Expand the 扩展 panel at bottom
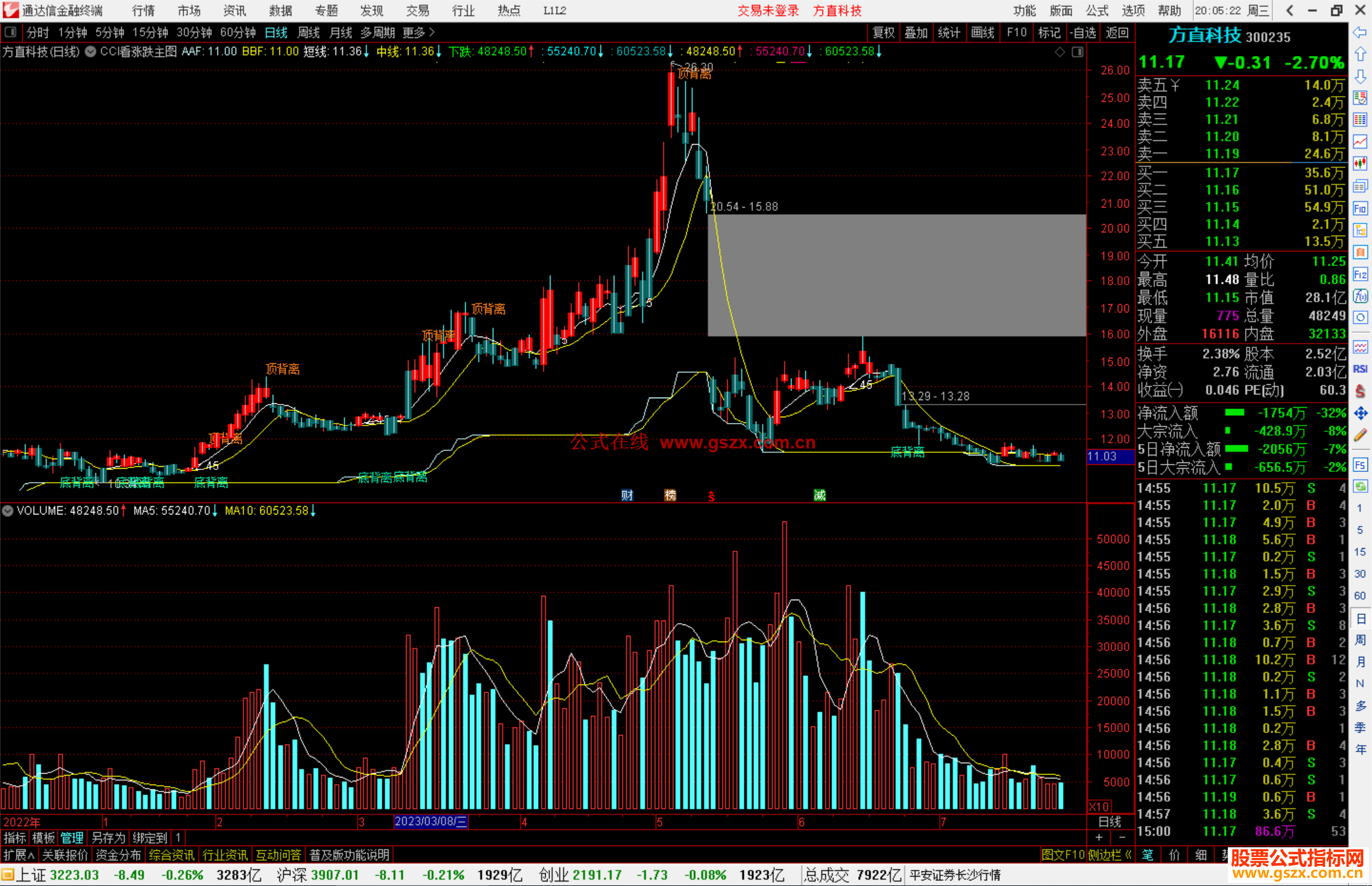Image resolution: width=1372 pixels, height=886 pixels. 18,855
